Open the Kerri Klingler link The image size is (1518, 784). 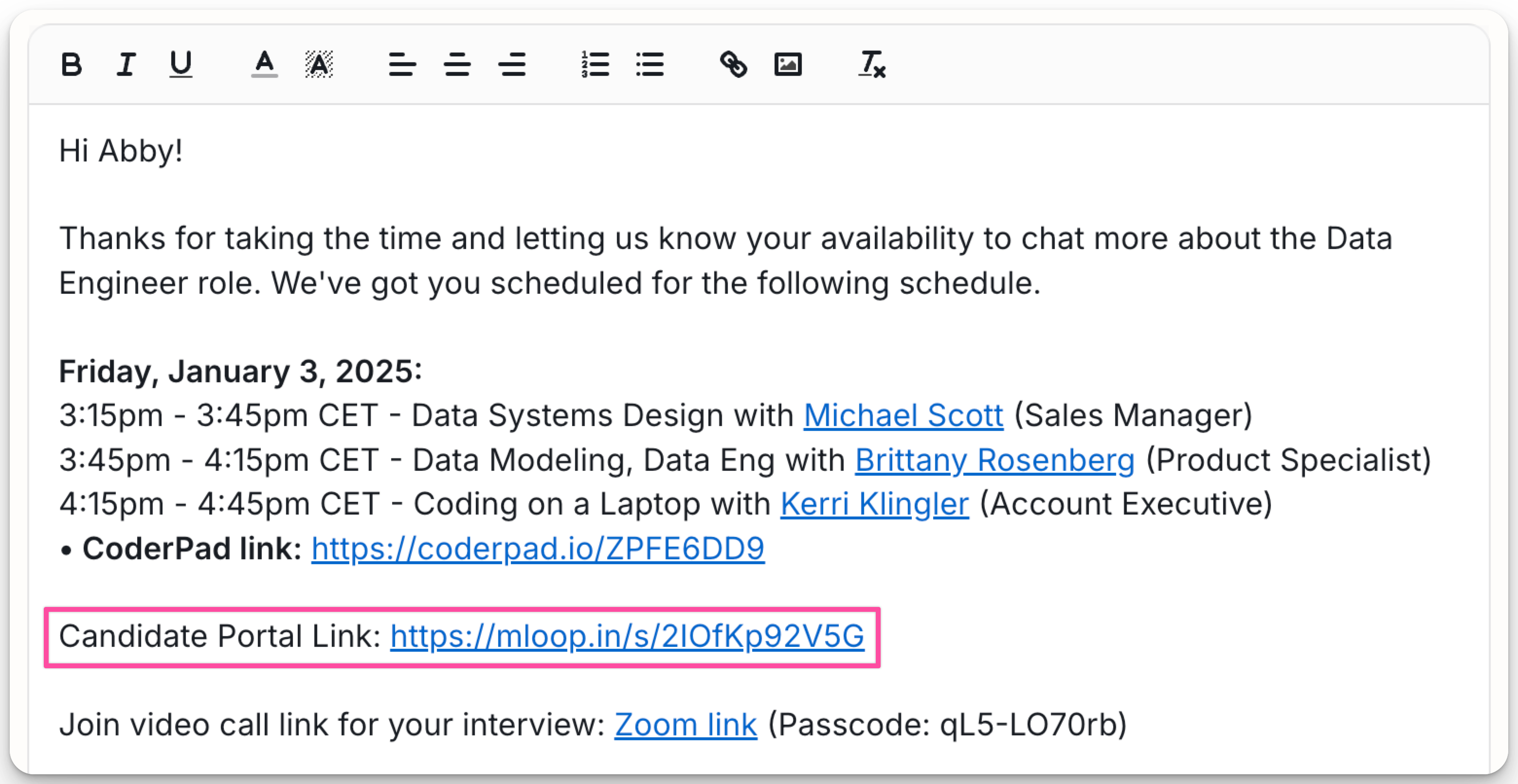point(874,505)
